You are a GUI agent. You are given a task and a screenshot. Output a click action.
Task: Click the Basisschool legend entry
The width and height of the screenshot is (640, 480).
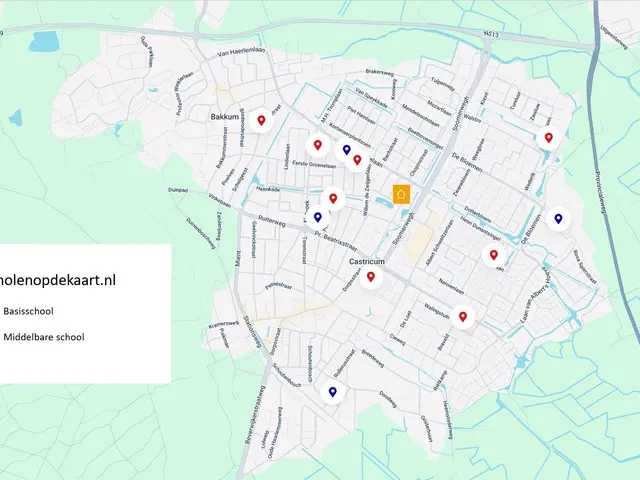pyautogui.click(x=29, y=311)
